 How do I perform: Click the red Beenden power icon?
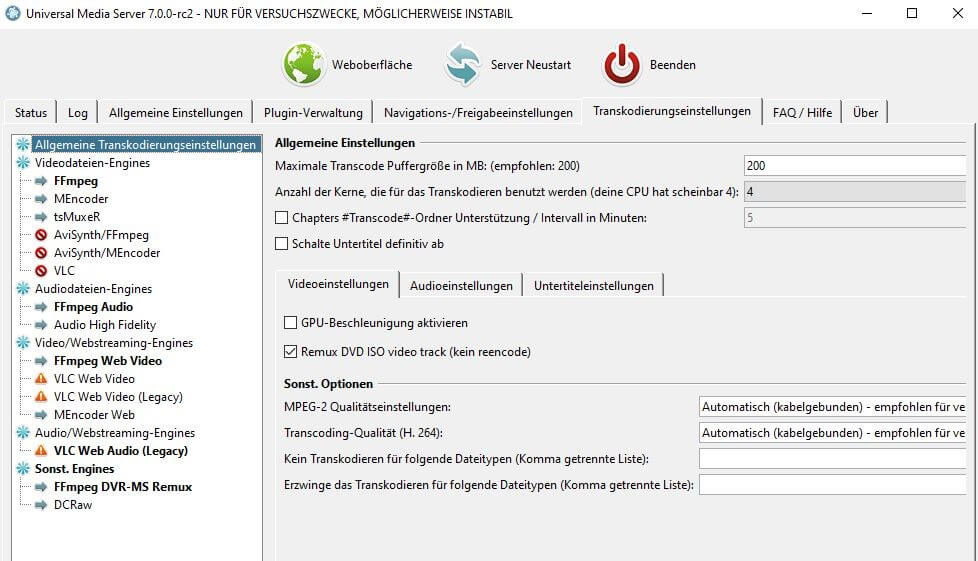coord(621,64)
